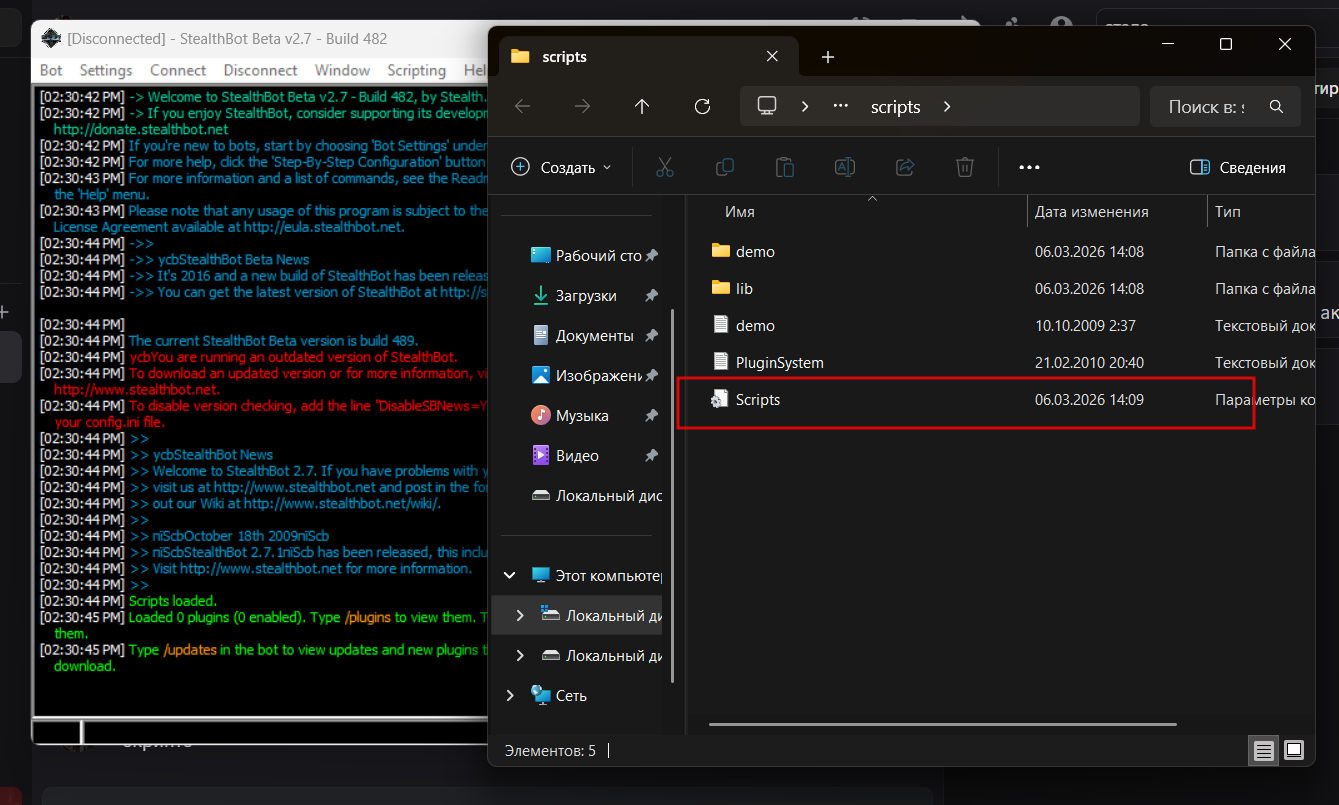Click the scripts breadcrumb in address bar
Image resolution: width=1339 pixels, height=805 pixels.
896,106
